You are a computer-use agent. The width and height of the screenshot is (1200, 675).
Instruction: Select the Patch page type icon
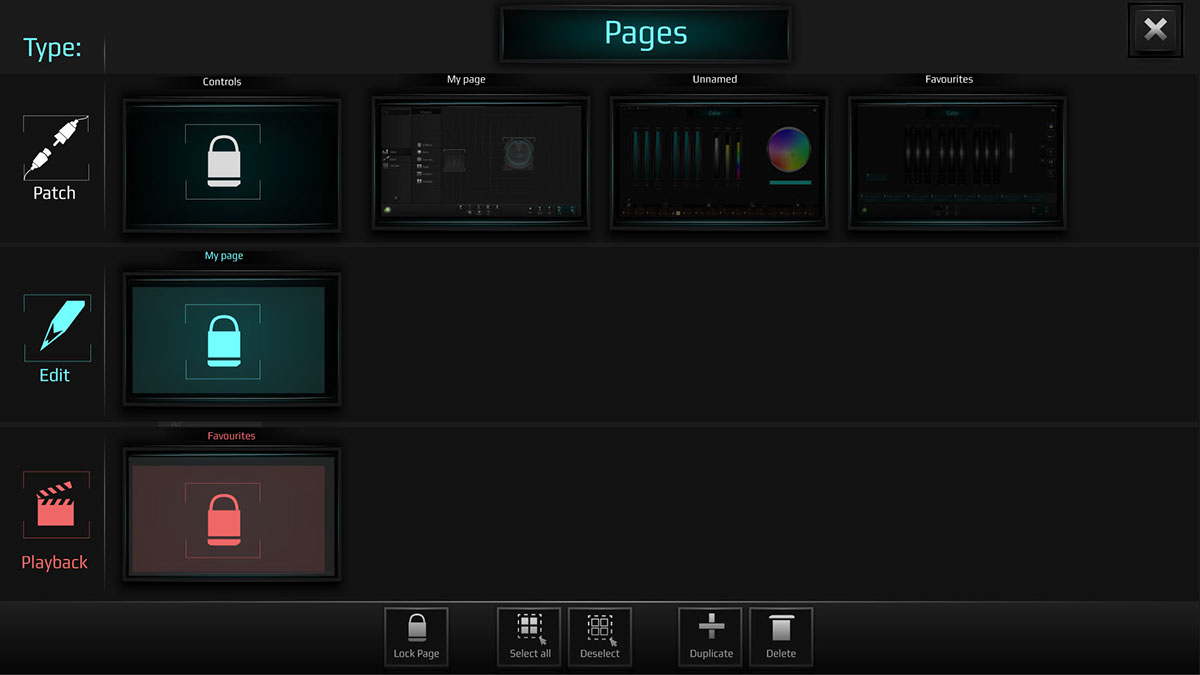click(56, 147)
